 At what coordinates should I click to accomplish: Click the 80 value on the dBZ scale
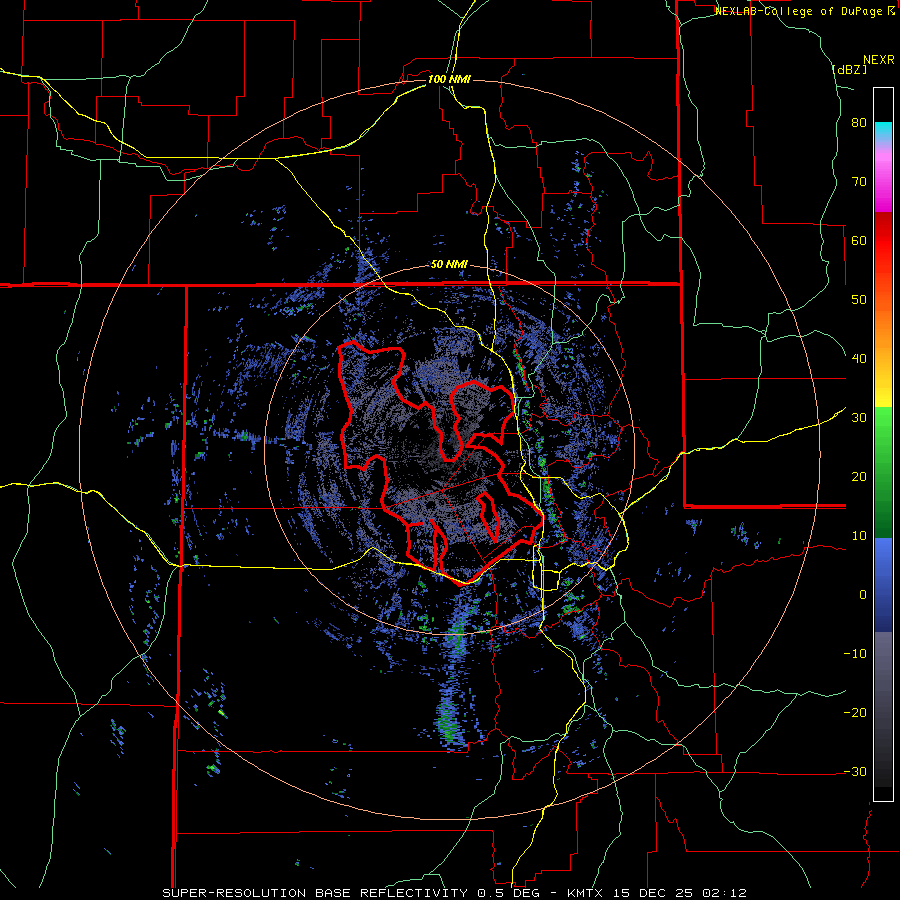(x=859, y=123)
